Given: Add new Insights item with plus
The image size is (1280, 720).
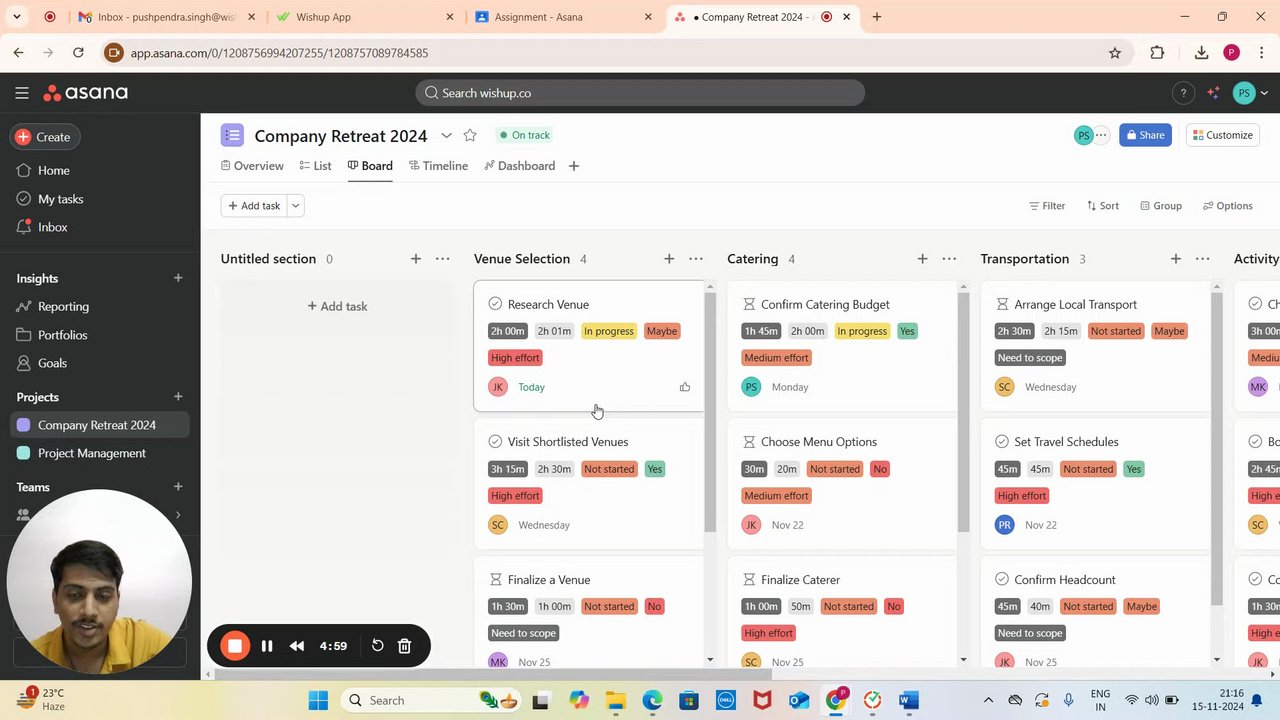Looking at the screenshot, I should click(178, 278).
